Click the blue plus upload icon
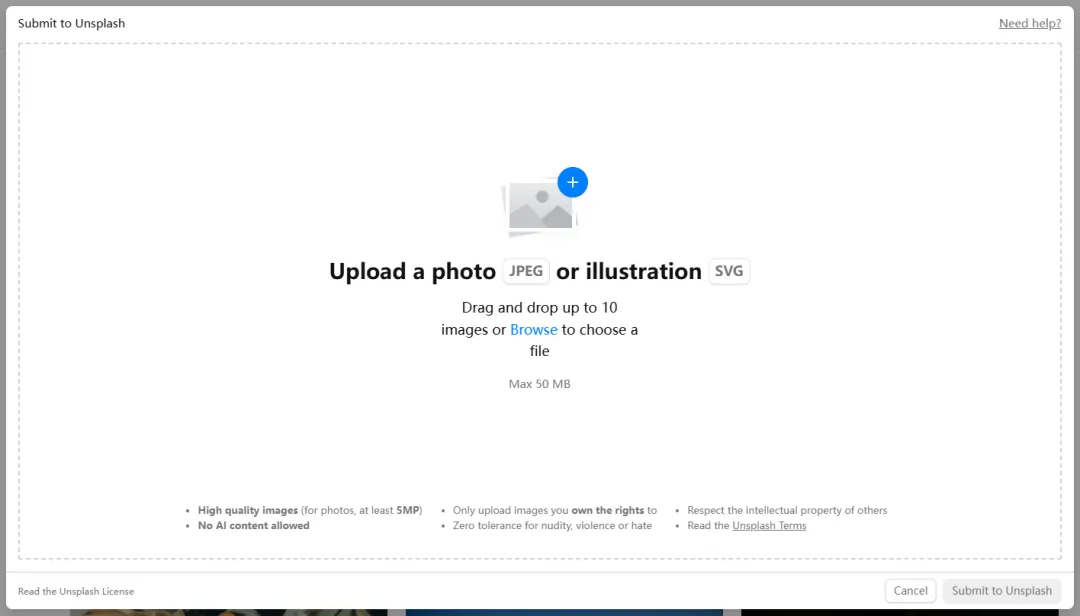This screenshot has width=1080, height=616. [572, 183]
